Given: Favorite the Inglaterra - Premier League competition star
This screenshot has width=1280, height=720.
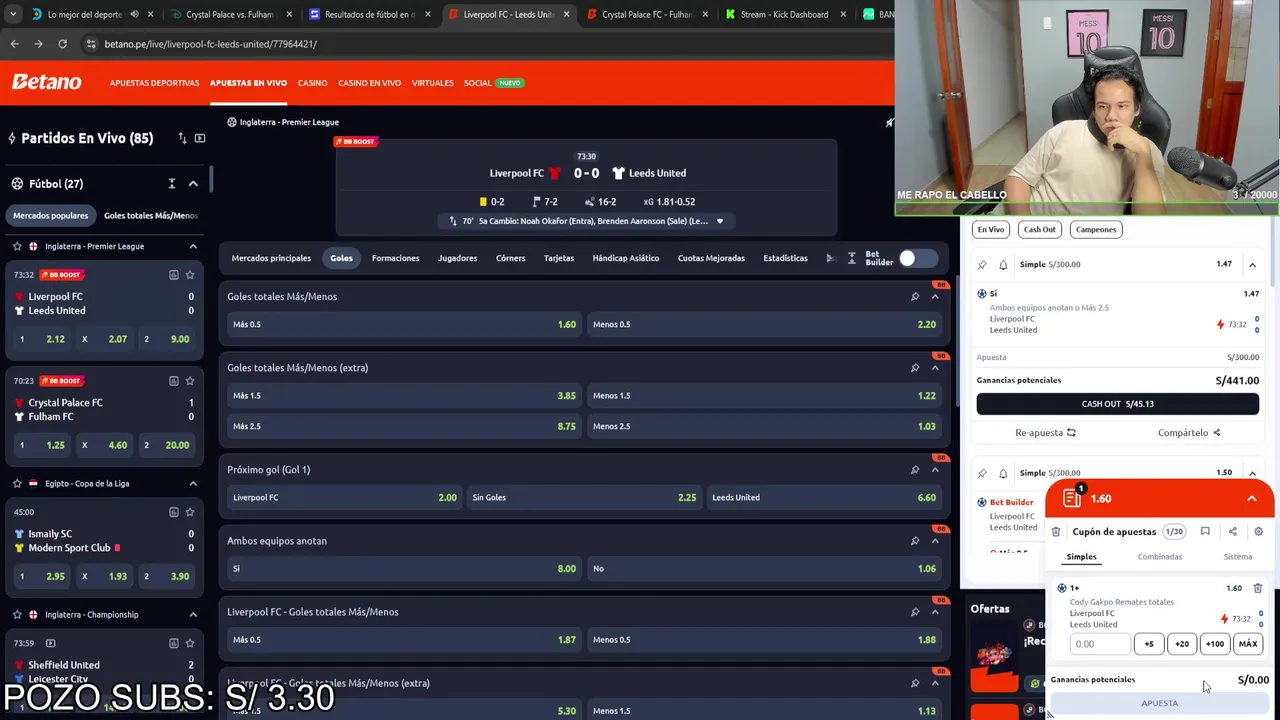Looking at the screenshot, I should tap(17, 246).
